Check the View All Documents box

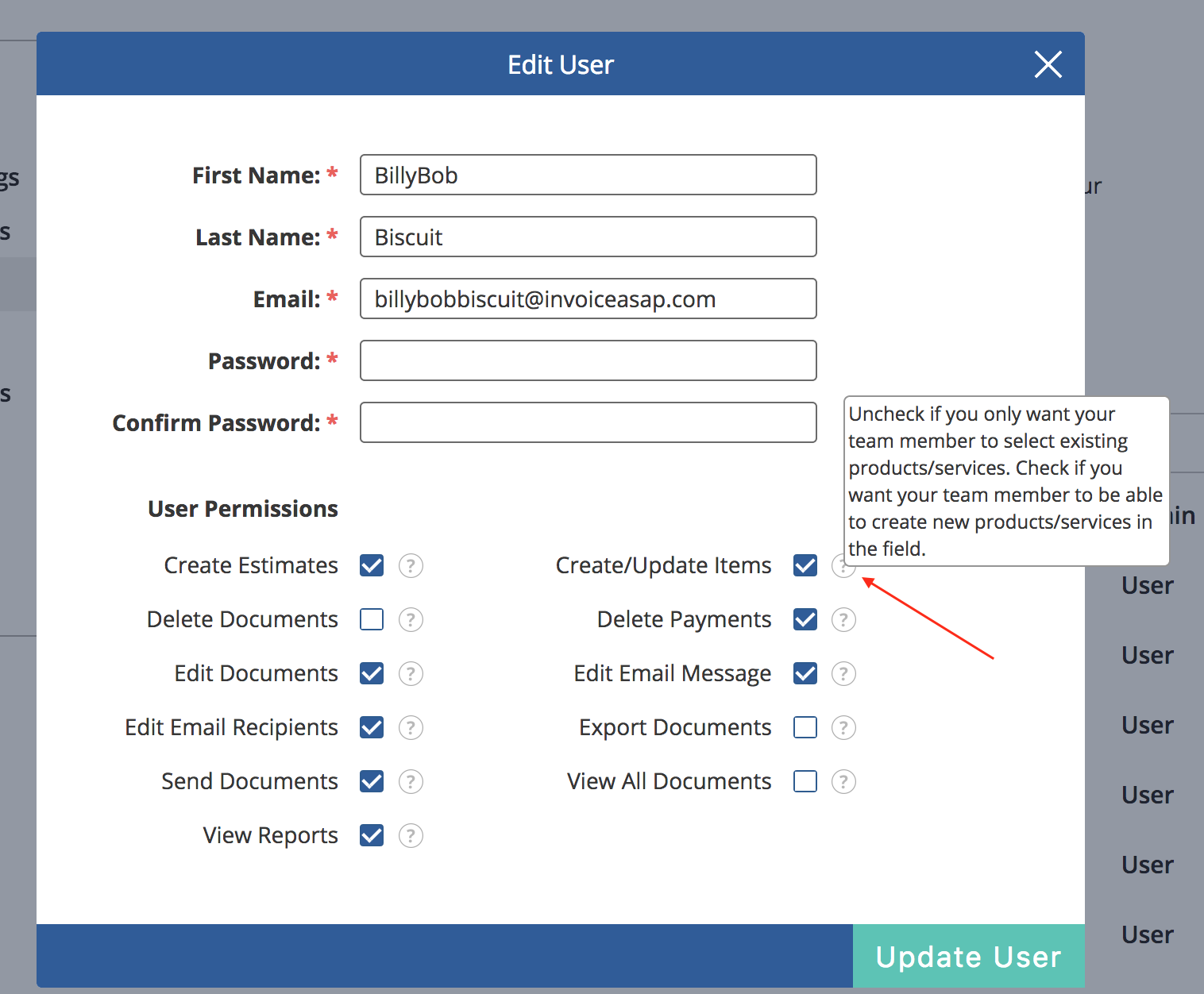pyautogui.click(x=805, y=781)
